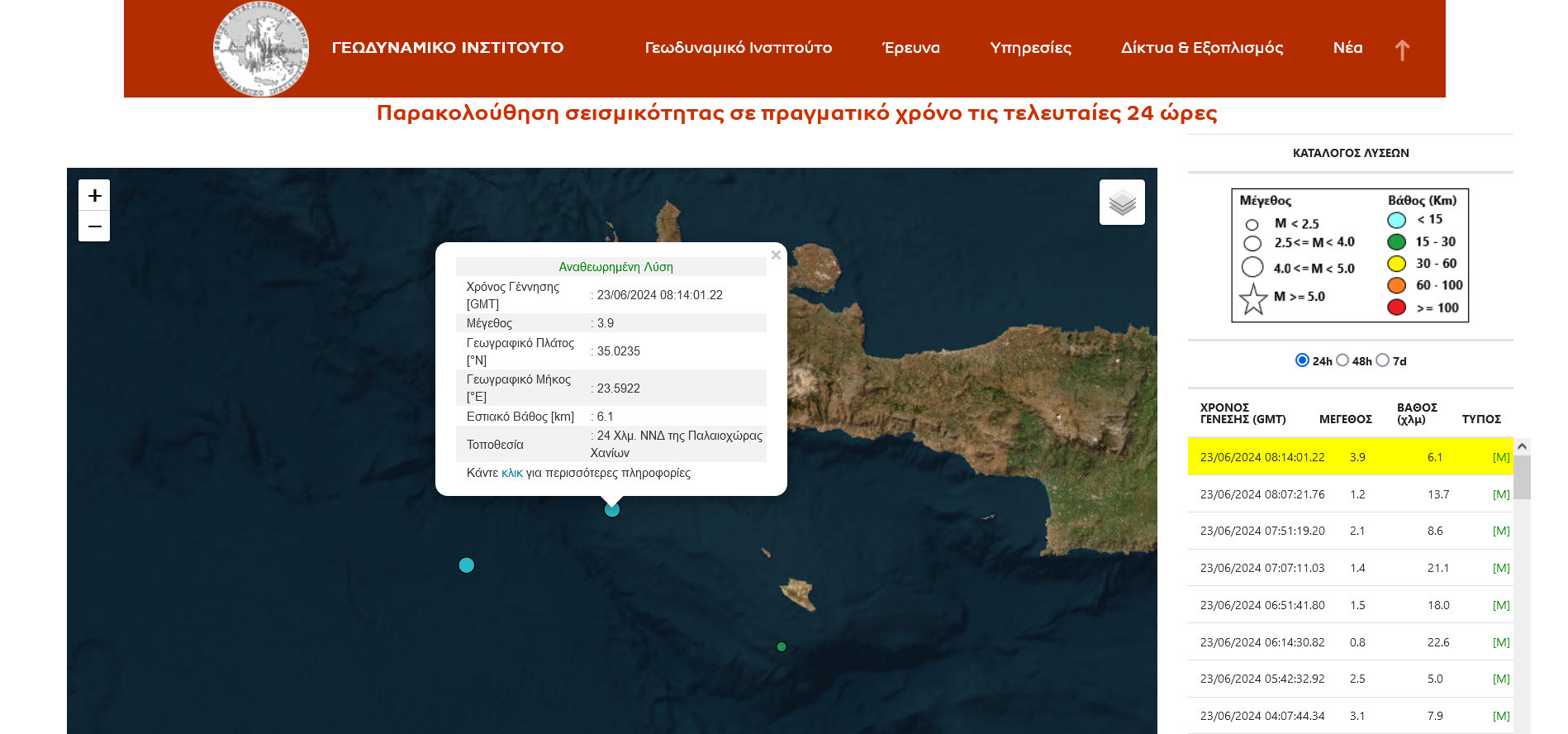Click the κλικ link for more information
This screenshot has width=1568, height=734.
tap(511, 473)
